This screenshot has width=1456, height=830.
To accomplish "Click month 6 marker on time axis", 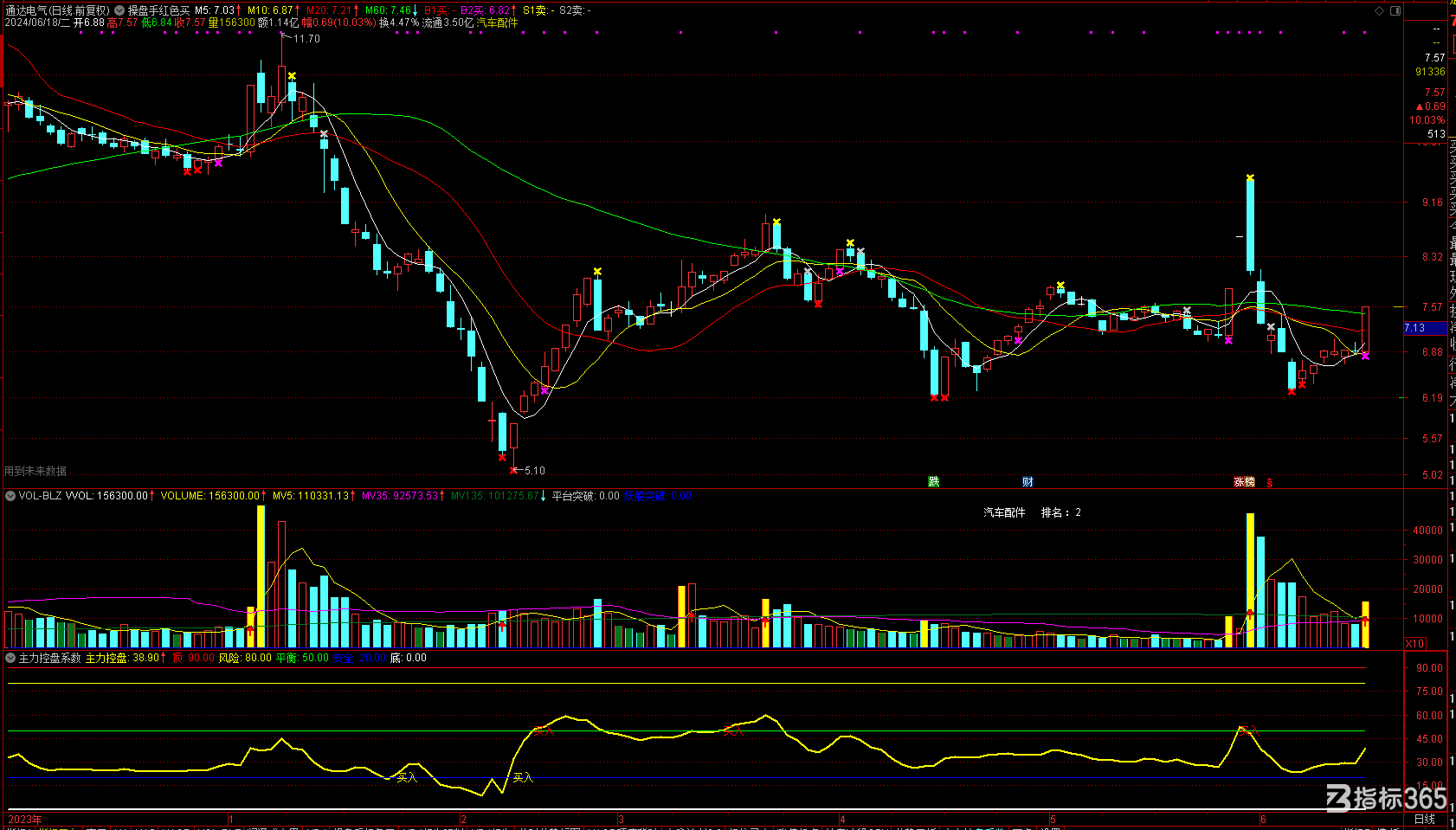I will pos(1263,819).
